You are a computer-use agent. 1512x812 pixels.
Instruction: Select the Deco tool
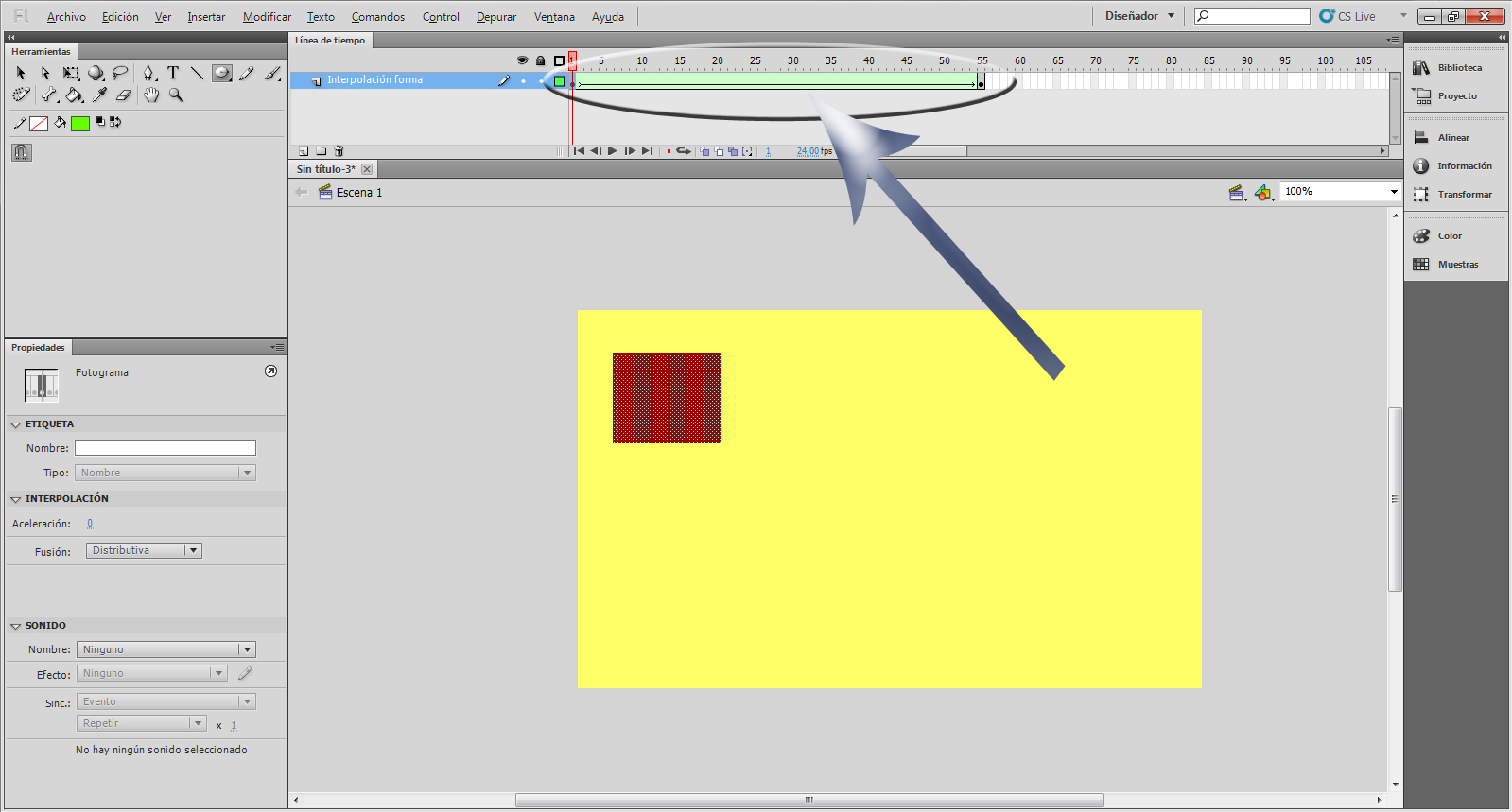(x=21, y=95)
